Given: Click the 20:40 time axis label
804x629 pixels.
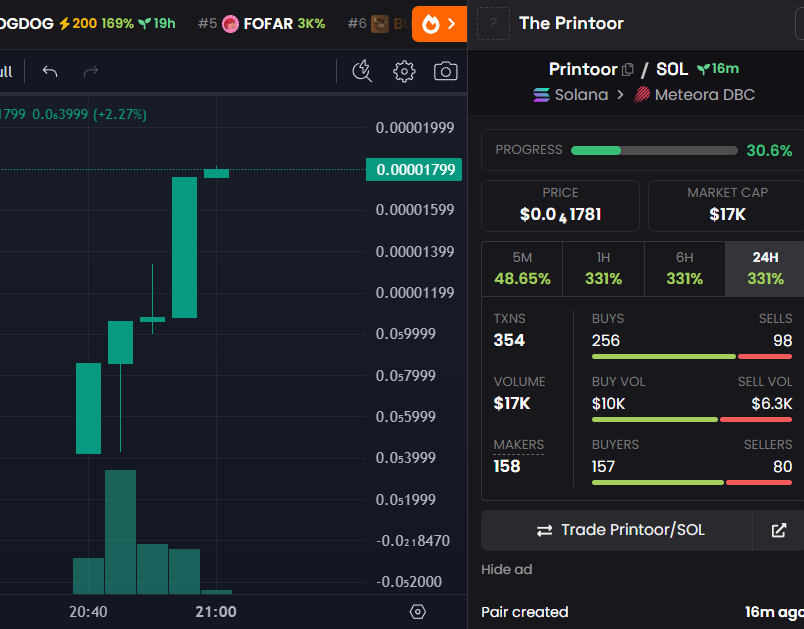Looking at the screenshot, I should point(88,612).
